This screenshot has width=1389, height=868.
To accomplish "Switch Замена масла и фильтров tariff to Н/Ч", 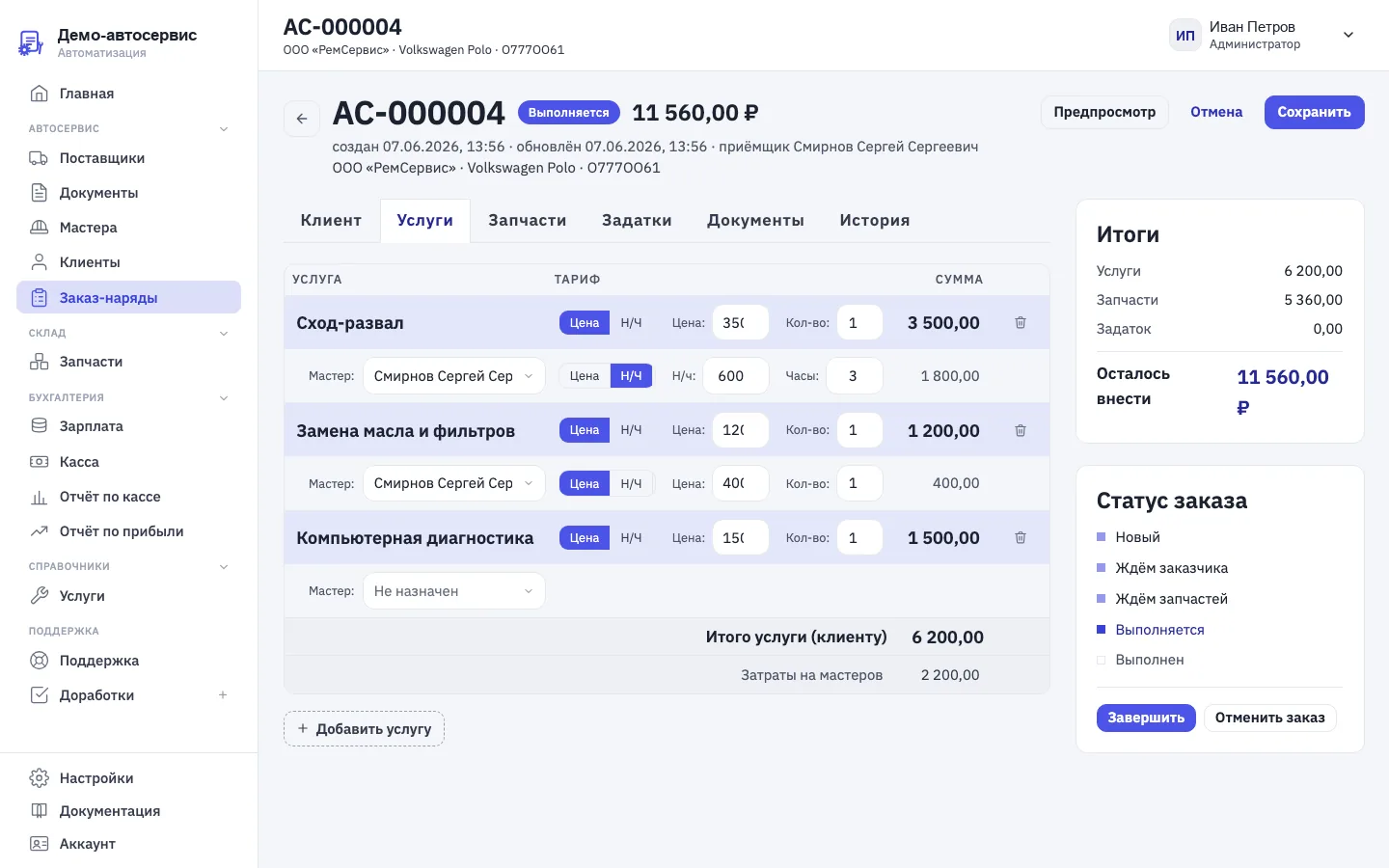I will 632,430.
